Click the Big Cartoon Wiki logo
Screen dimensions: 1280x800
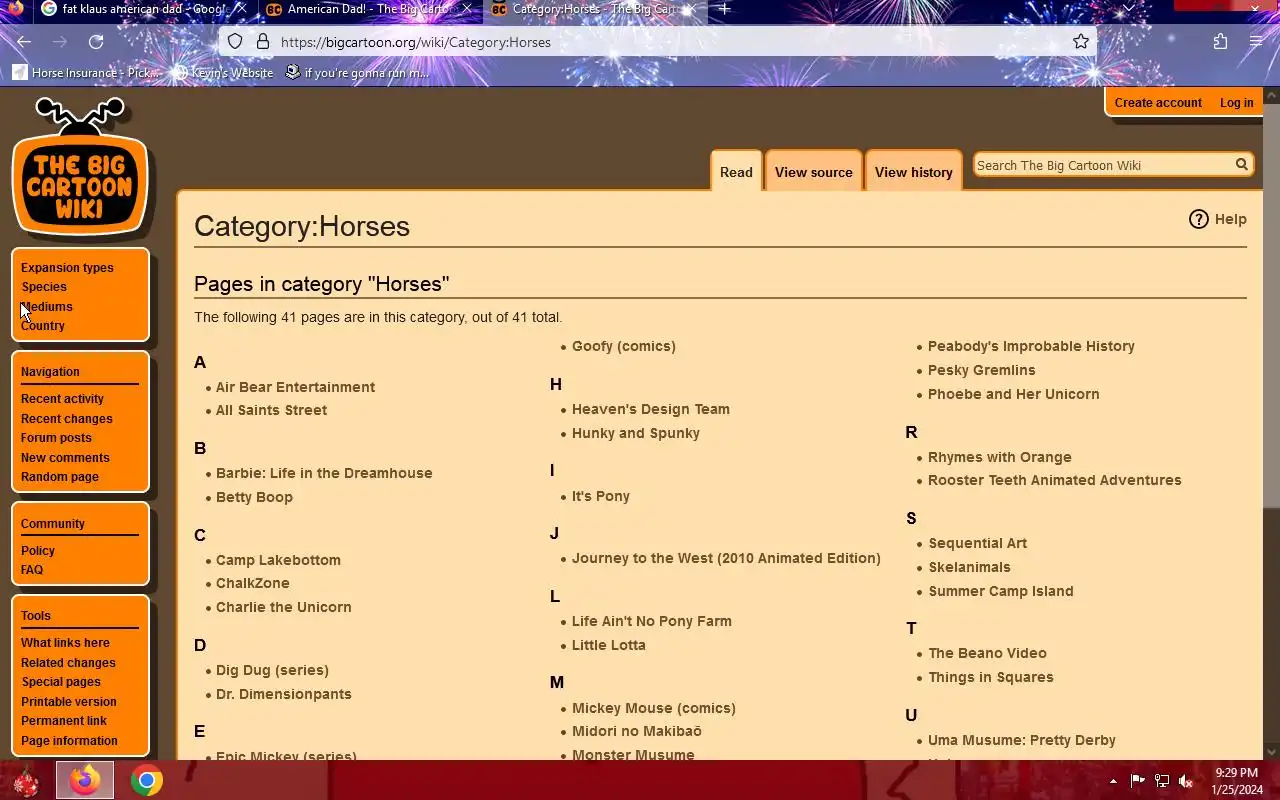click(80, 166)
